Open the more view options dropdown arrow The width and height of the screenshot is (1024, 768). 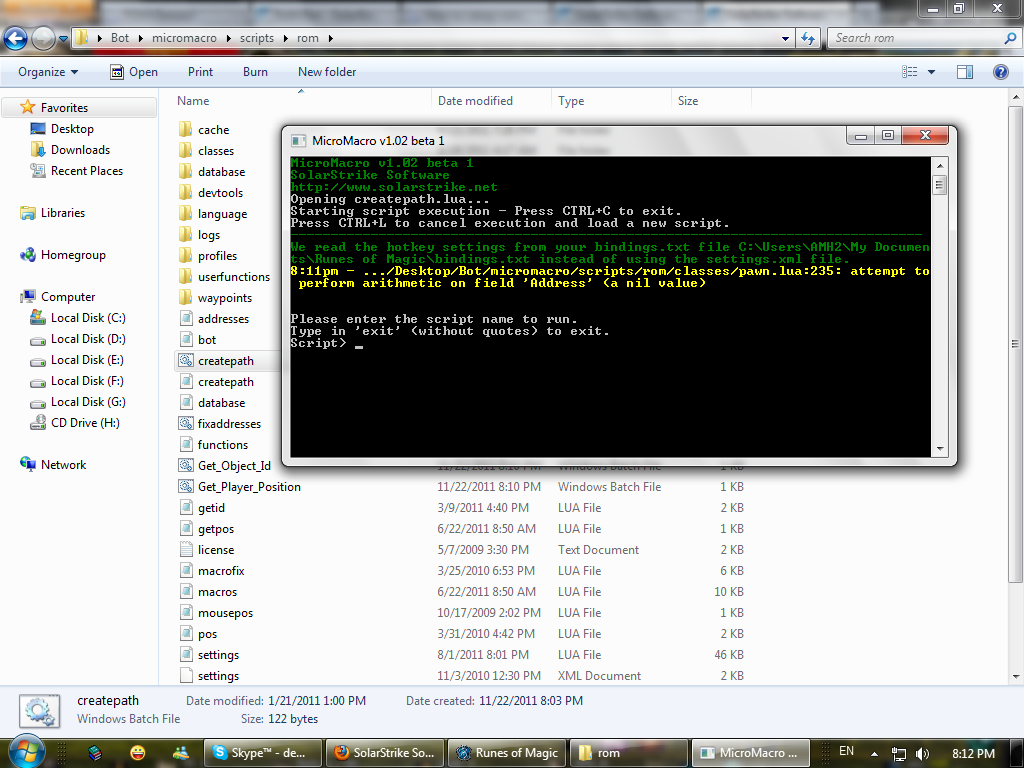click(x=931, y=72)
